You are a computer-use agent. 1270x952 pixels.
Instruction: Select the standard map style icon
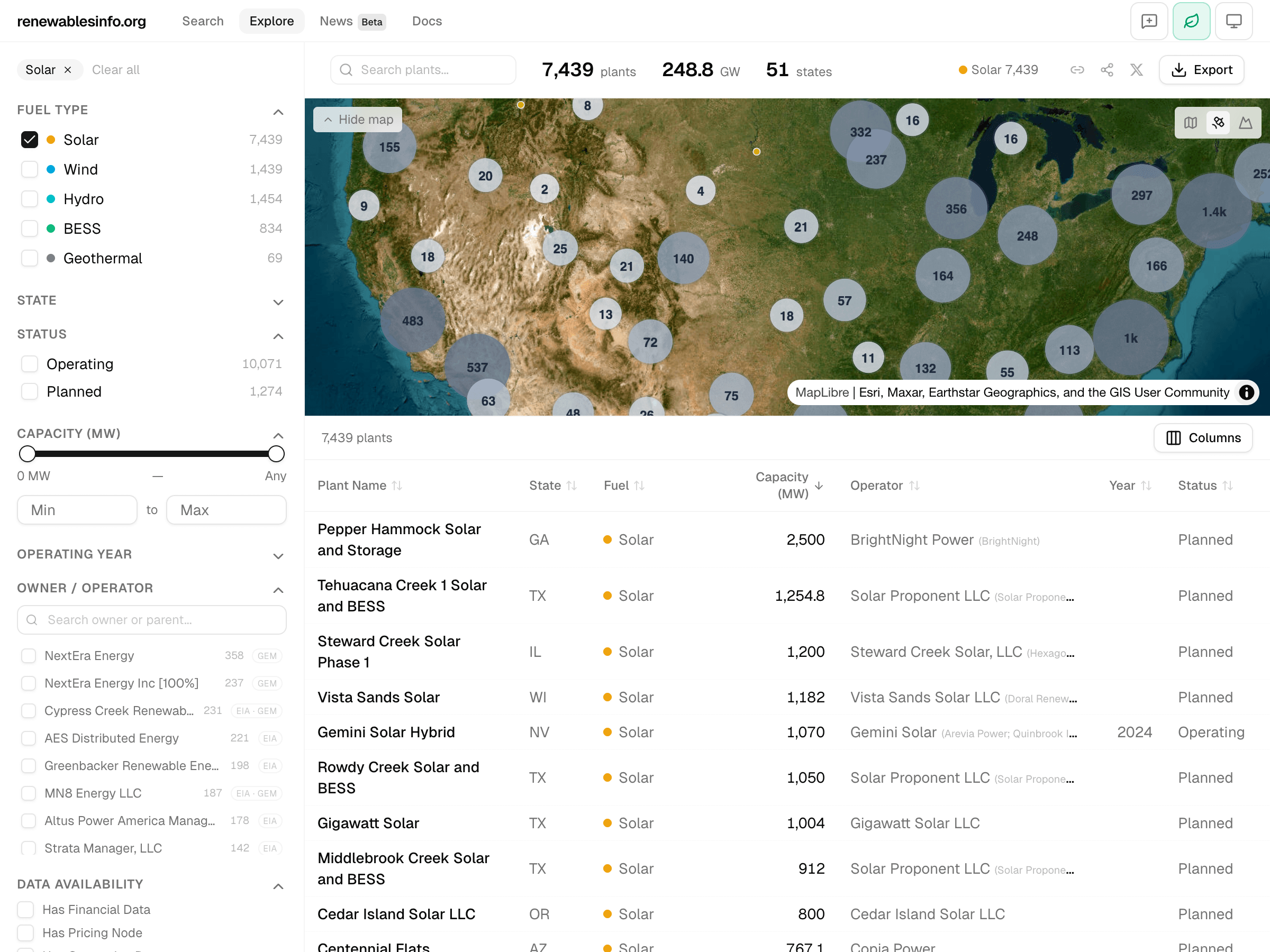1190,122
